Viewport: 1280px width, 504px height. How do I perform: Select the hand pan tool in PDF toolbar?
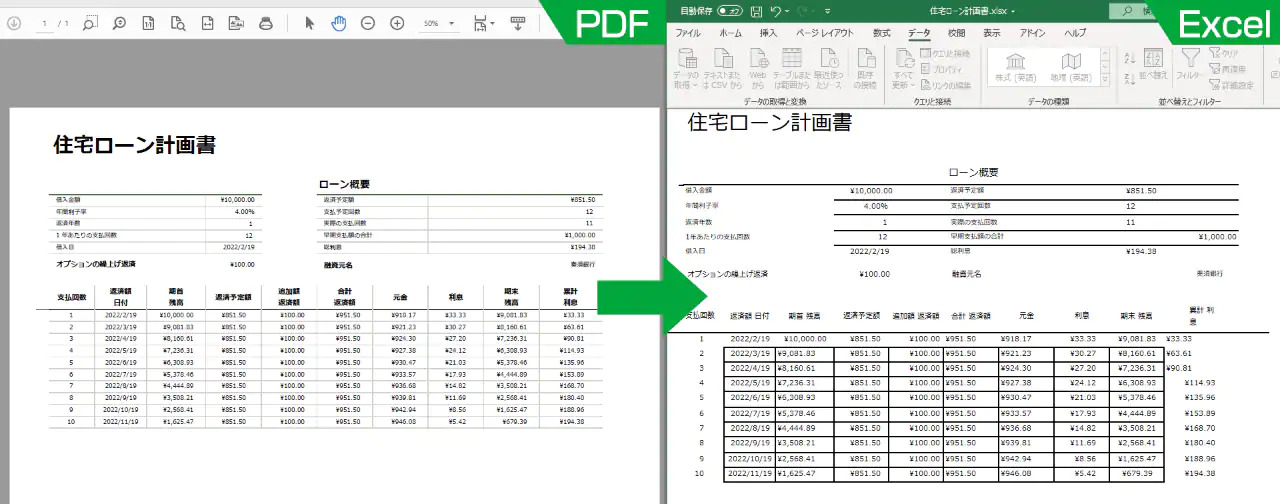[339, 23]
